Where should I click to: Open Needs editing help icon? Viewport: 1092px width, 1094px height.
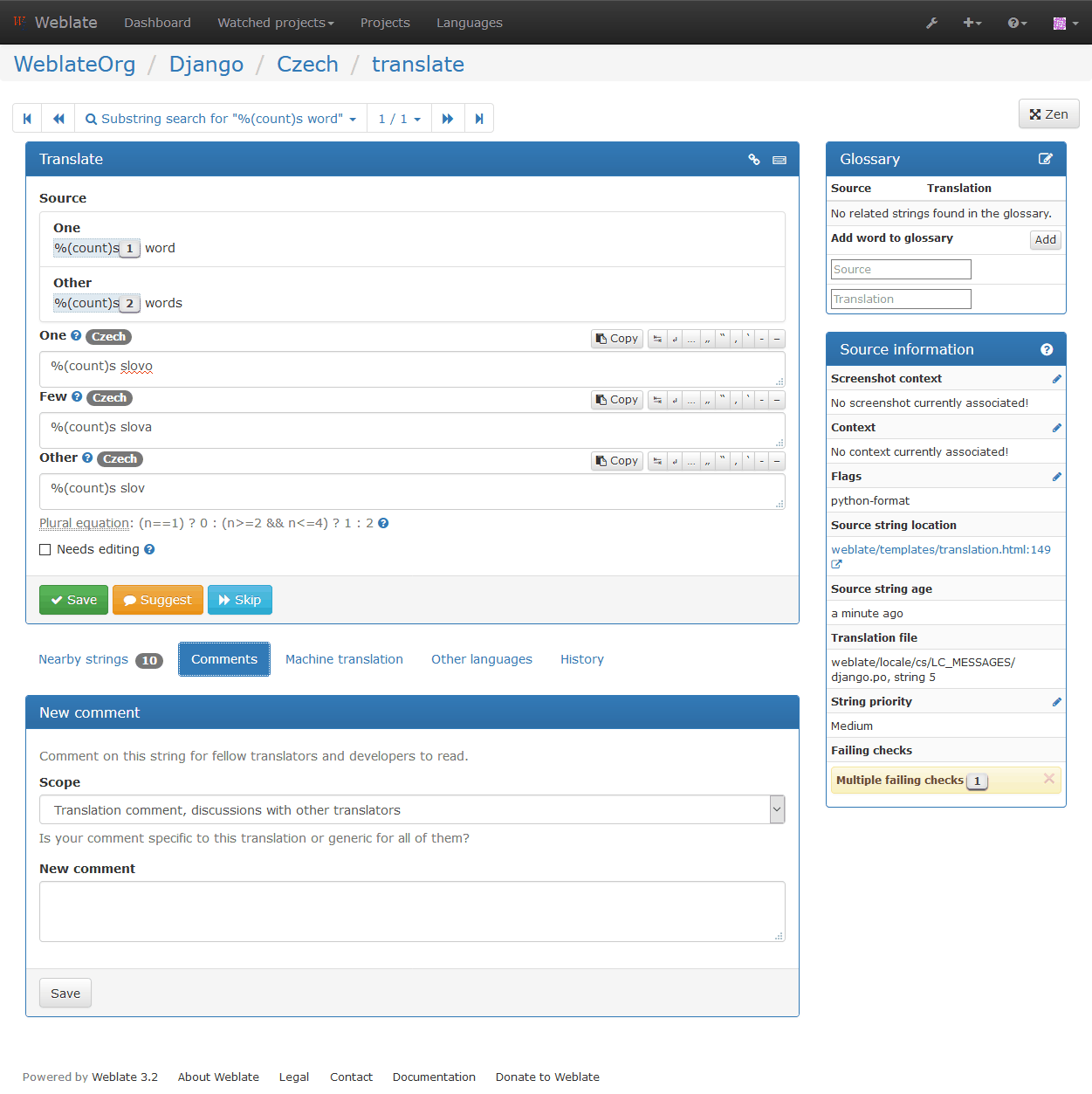click(149, 549)
